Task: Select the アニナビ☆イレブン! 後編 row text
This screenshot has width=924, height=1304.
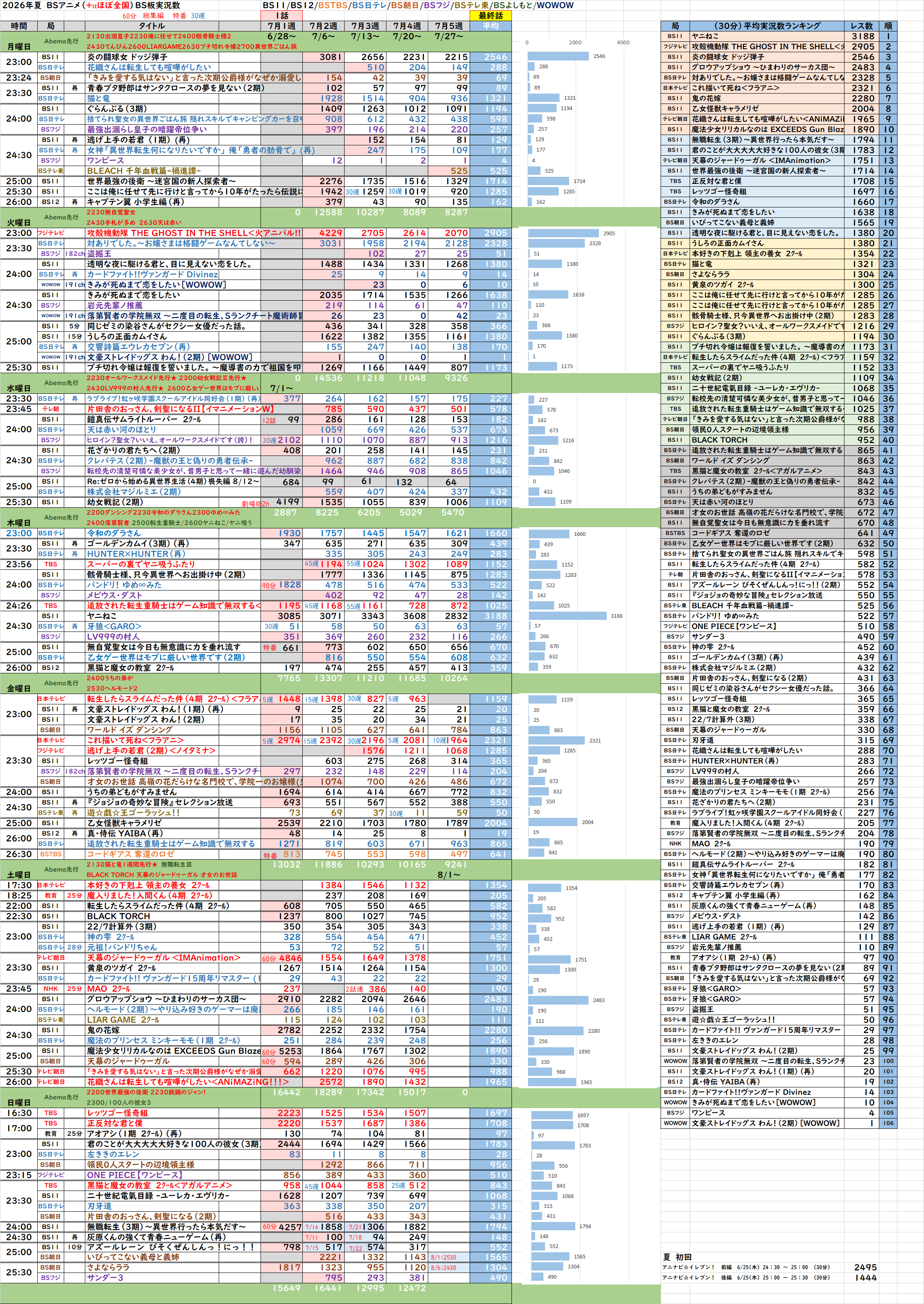Action: pos(745,1278)
